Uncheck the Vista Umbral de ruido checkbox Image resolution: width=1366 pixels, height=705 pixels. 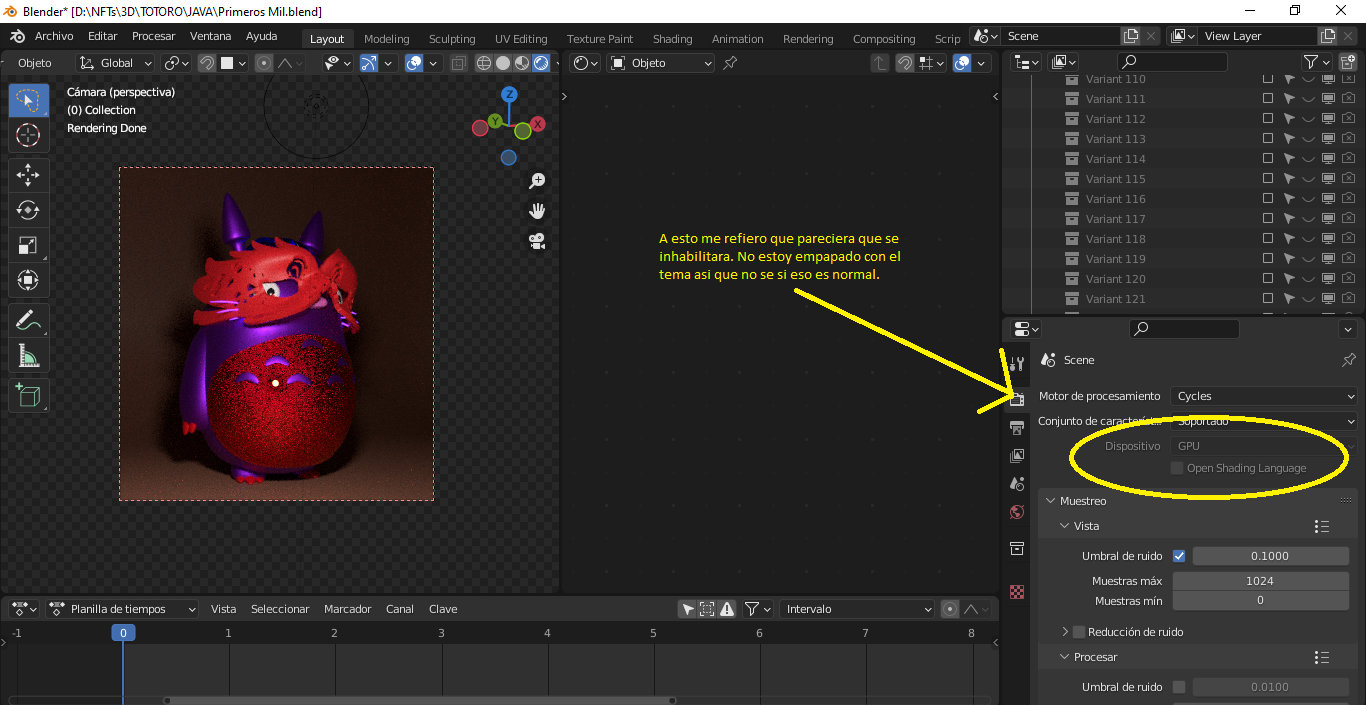point(1179,556)
